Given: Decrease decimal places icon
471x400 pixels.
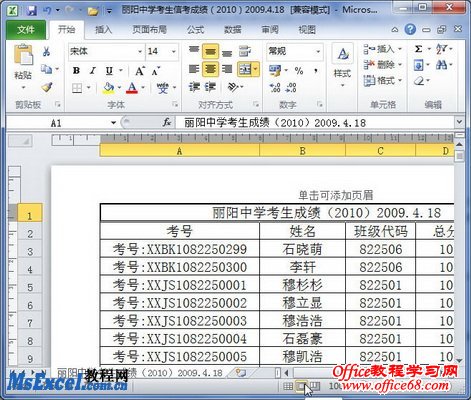Looking at the screenshot, I should point(291,88).
